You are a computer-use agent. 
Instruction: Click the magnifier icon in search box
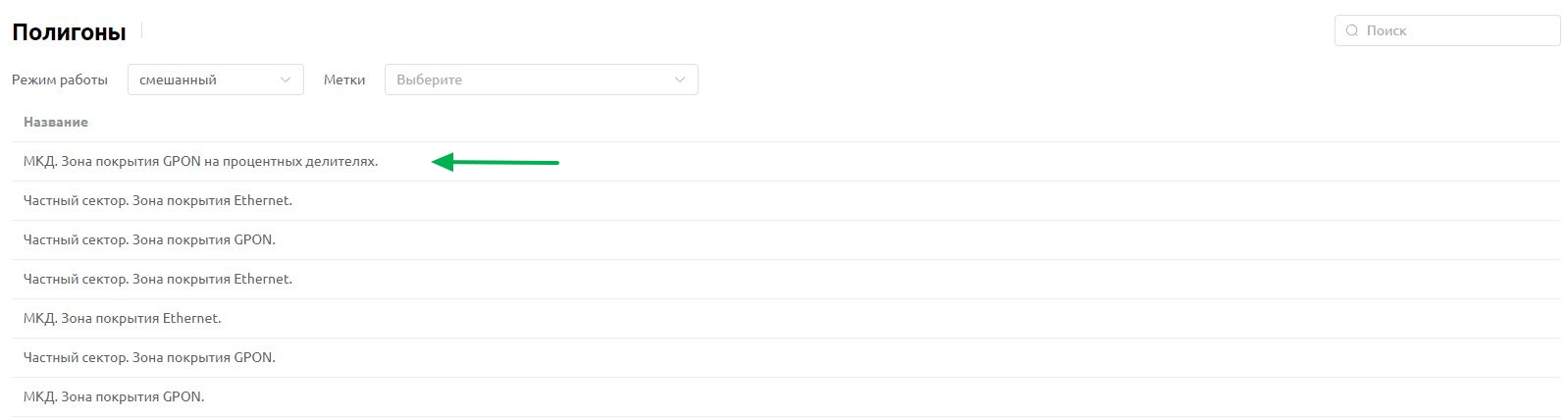pos(1352,30)
